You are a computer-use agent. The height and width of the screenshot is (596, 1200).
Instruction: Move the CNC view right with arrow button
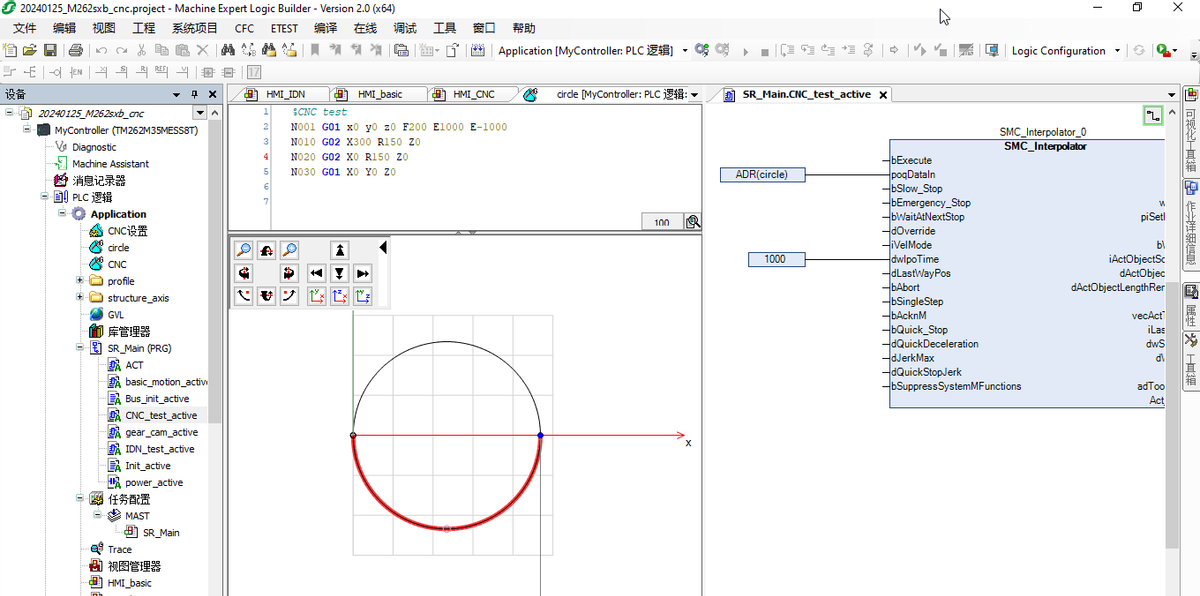362,273
